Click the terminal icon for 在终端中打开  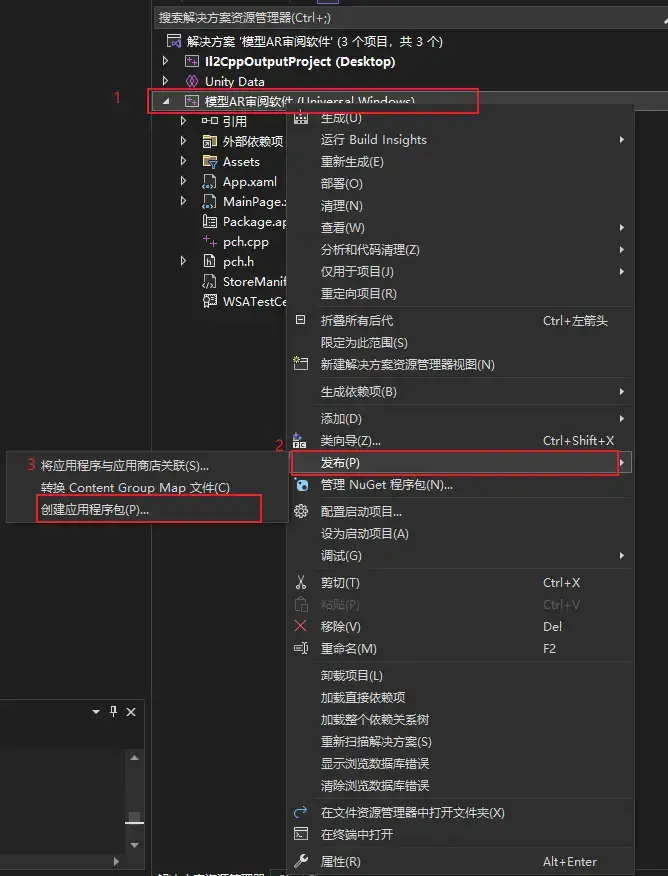tap(300, 834)
